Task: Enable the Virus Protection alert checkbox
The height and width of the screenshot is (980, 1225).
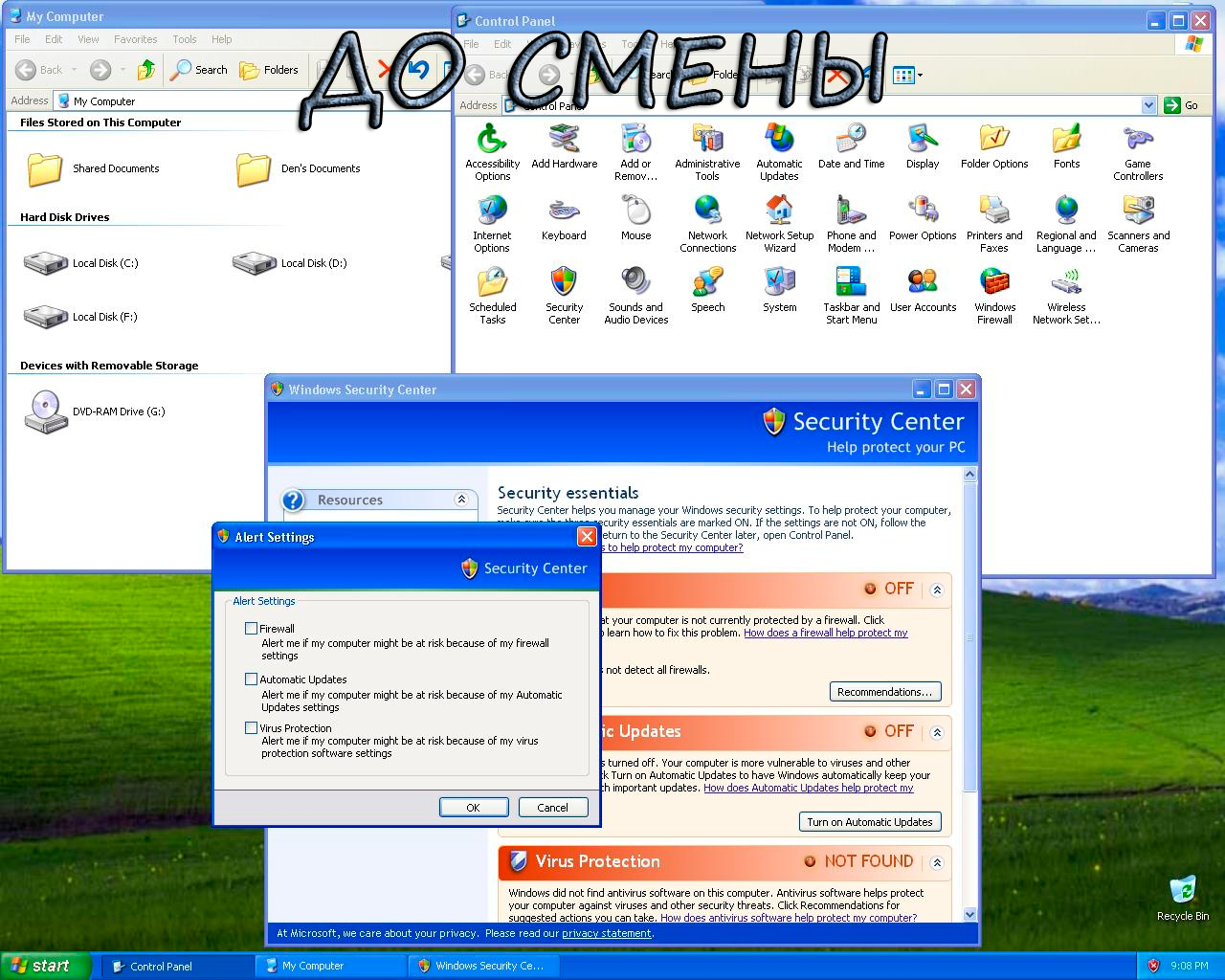Action: pyautogui.click(x=251, y=728)
